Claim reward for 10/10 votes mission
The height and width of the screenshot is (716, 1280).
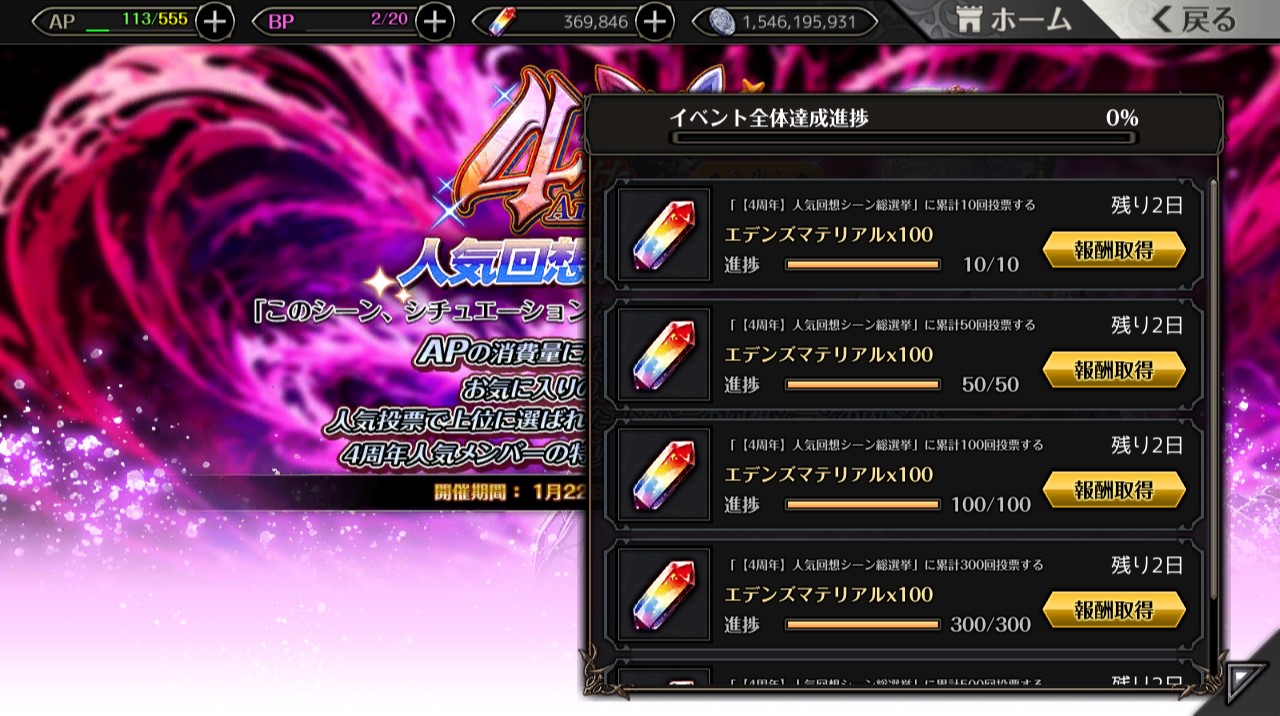1114,250
